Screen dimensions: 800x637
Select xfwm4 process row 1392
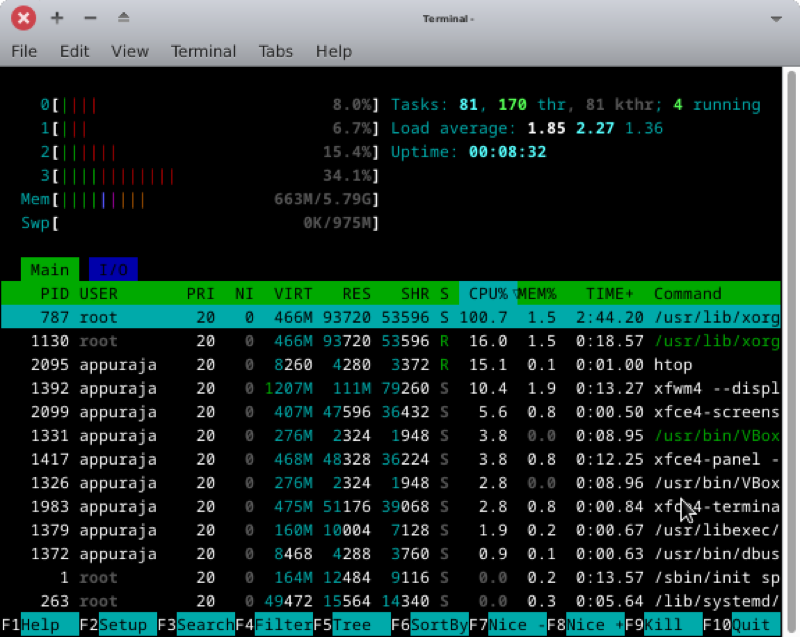pos(391,388)
